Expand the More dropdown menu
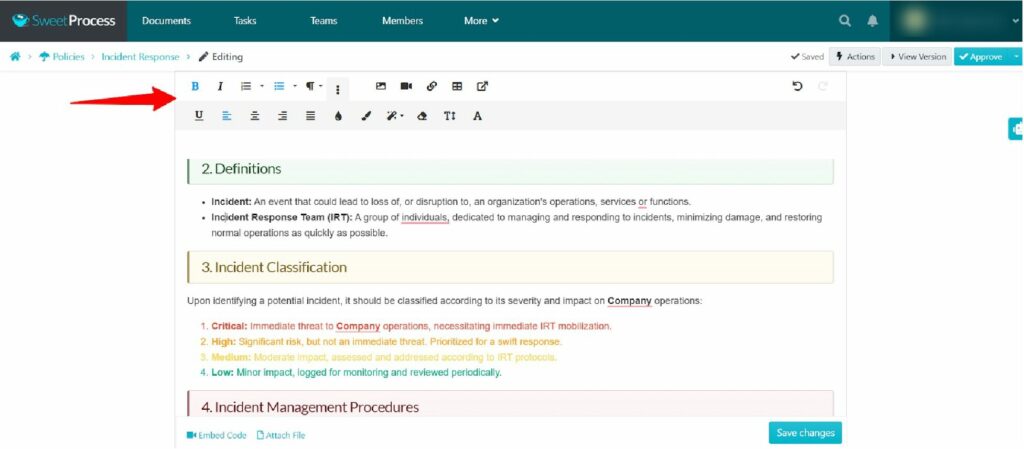This screenshot has height=449, width=1024. point(481,21)
